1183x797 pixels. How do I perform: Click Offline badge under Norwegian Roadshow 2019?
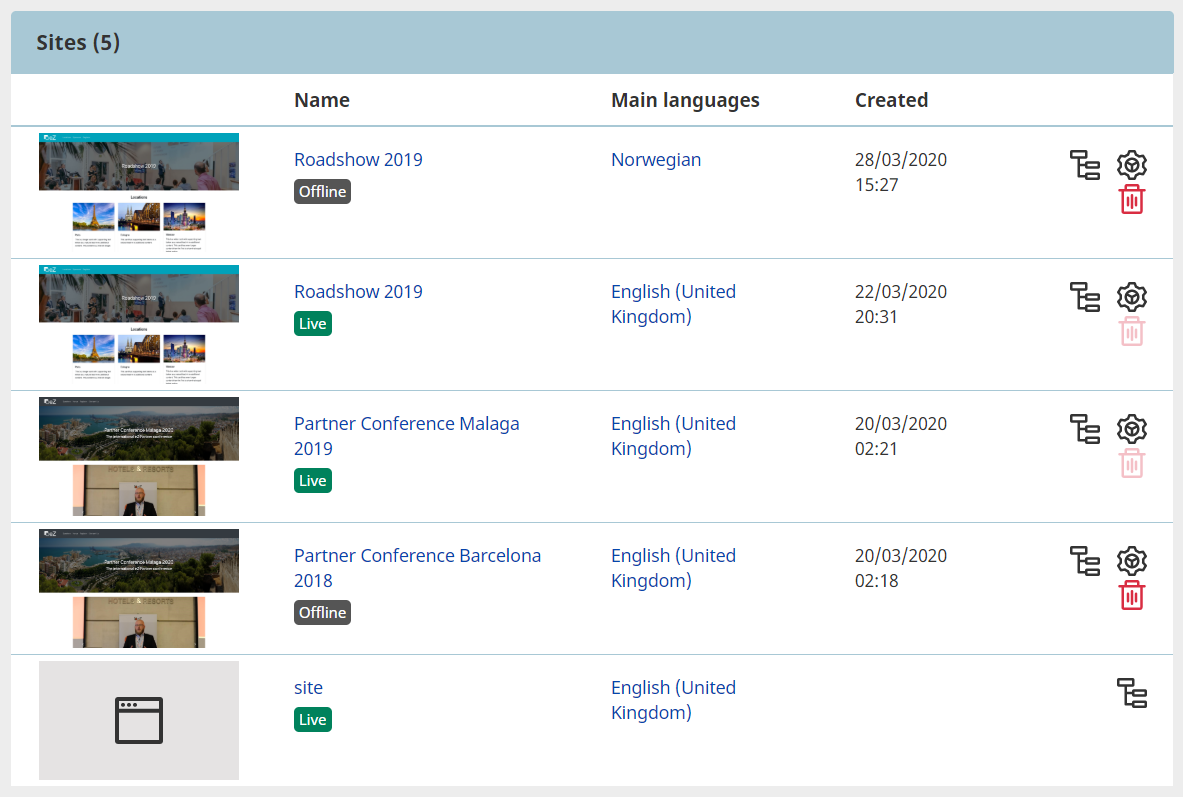(322, 192)
